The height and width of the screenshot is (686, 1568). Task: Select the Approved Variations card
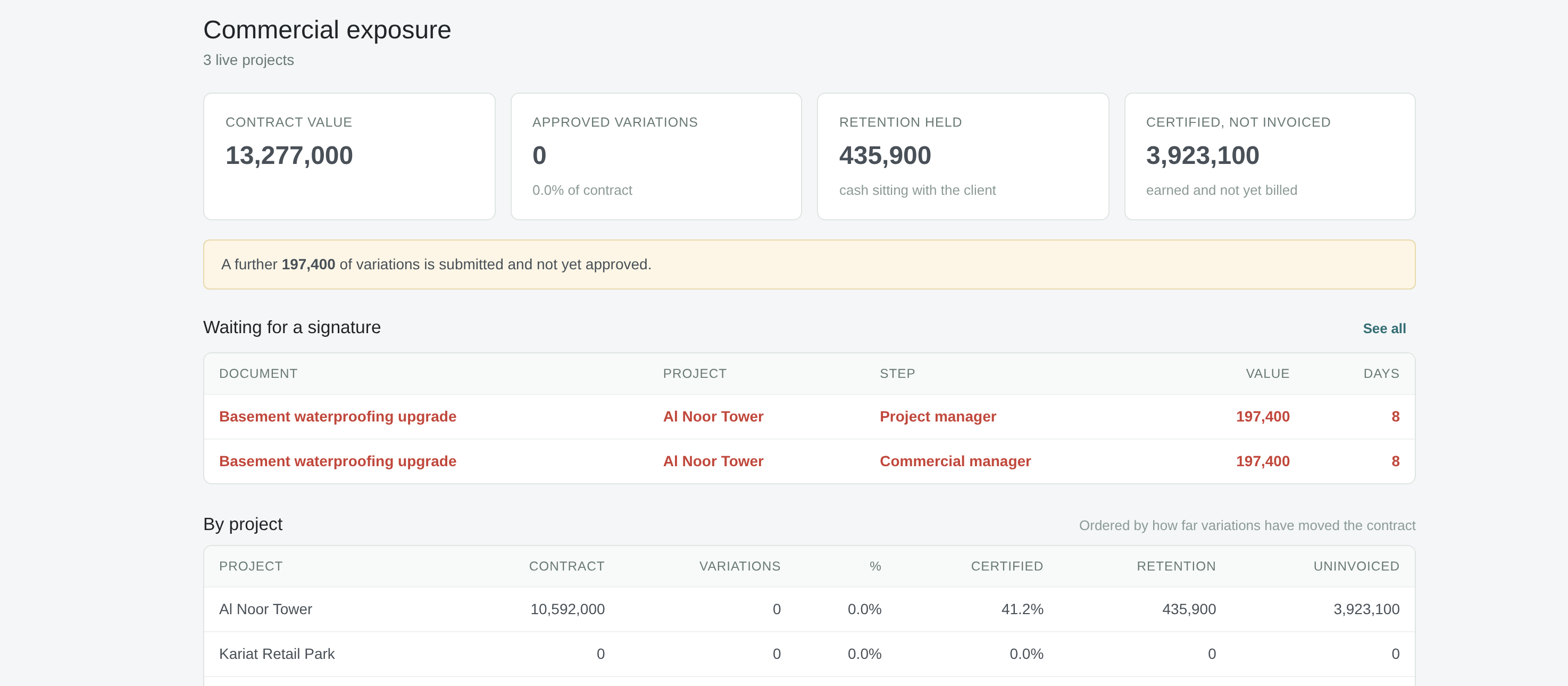(656, 156)
